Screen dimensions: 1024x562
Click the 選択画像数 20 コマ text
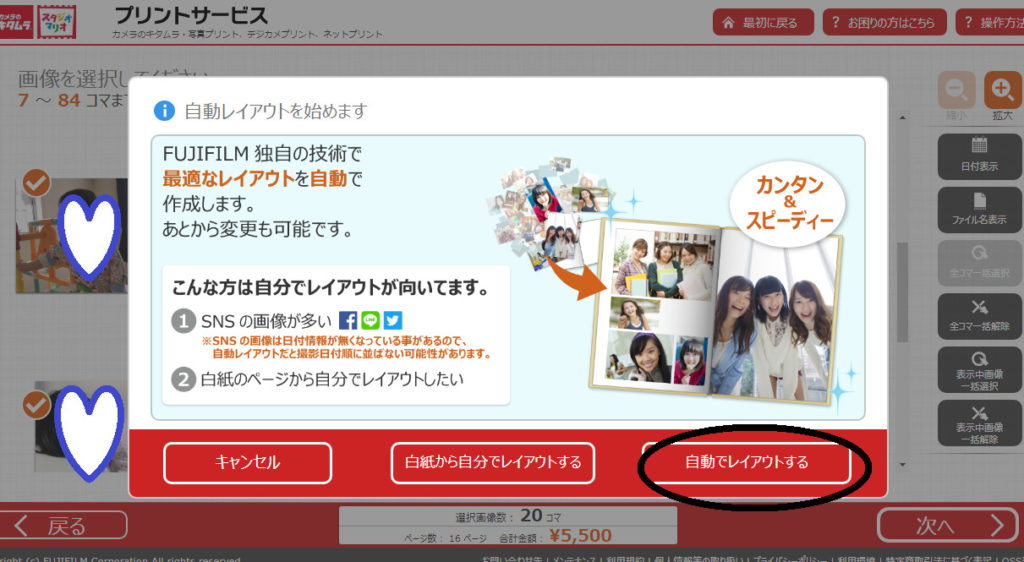(509, 516)
